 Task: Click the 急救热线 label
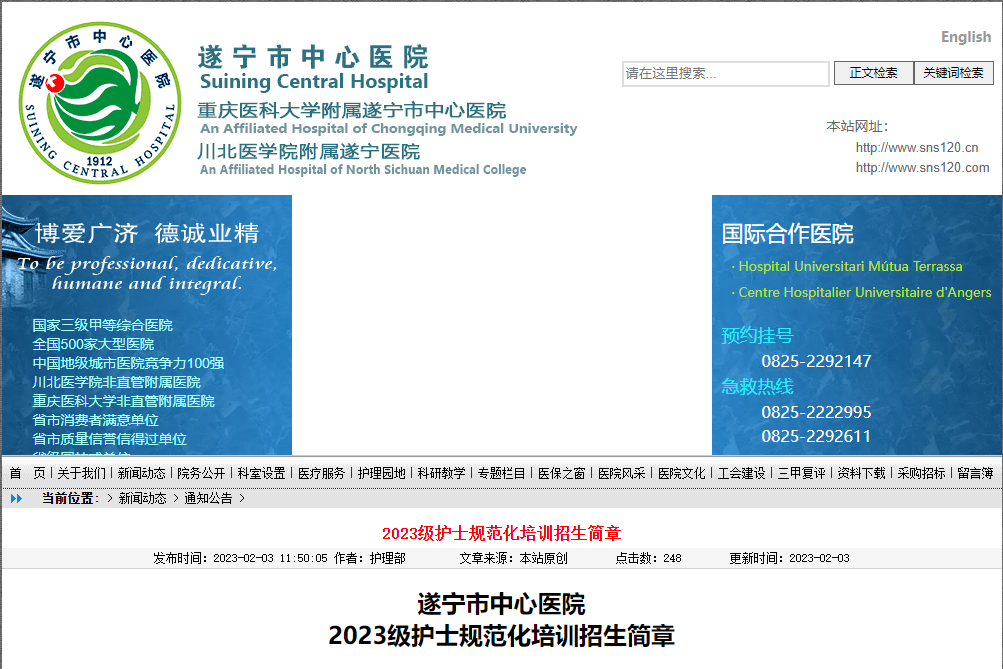coord(757,386)
